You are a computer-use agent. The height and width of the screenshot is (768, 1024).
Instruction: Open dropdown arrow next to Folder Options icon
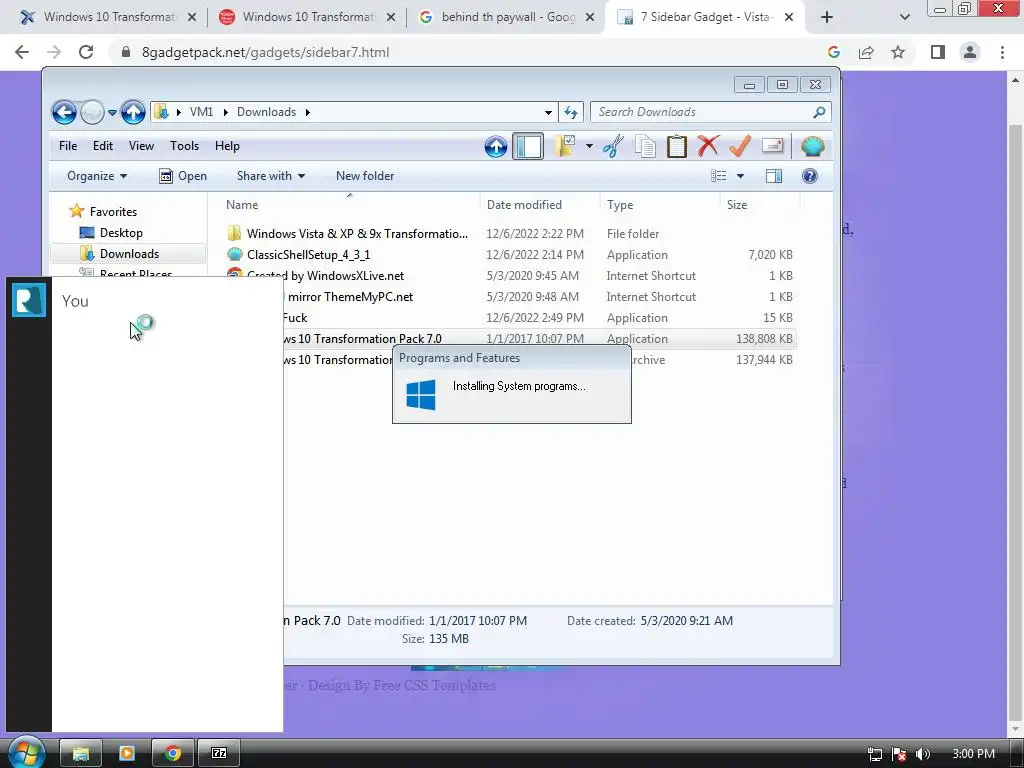pos(589,146)
